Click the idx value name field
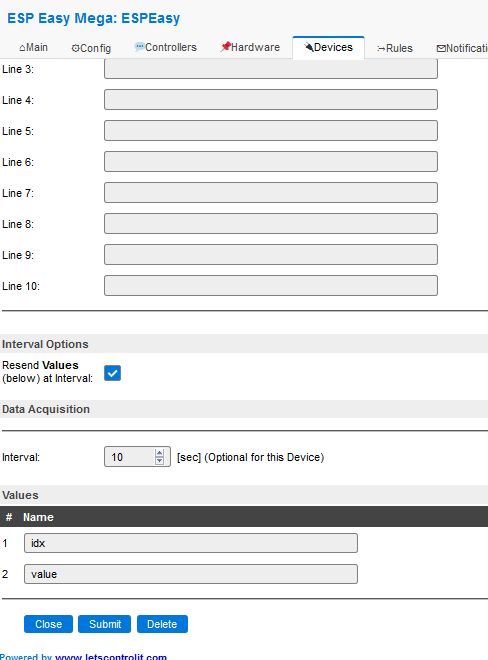Image resolution: width=488 pixels, height=660 pixels. tap(191, 543)
